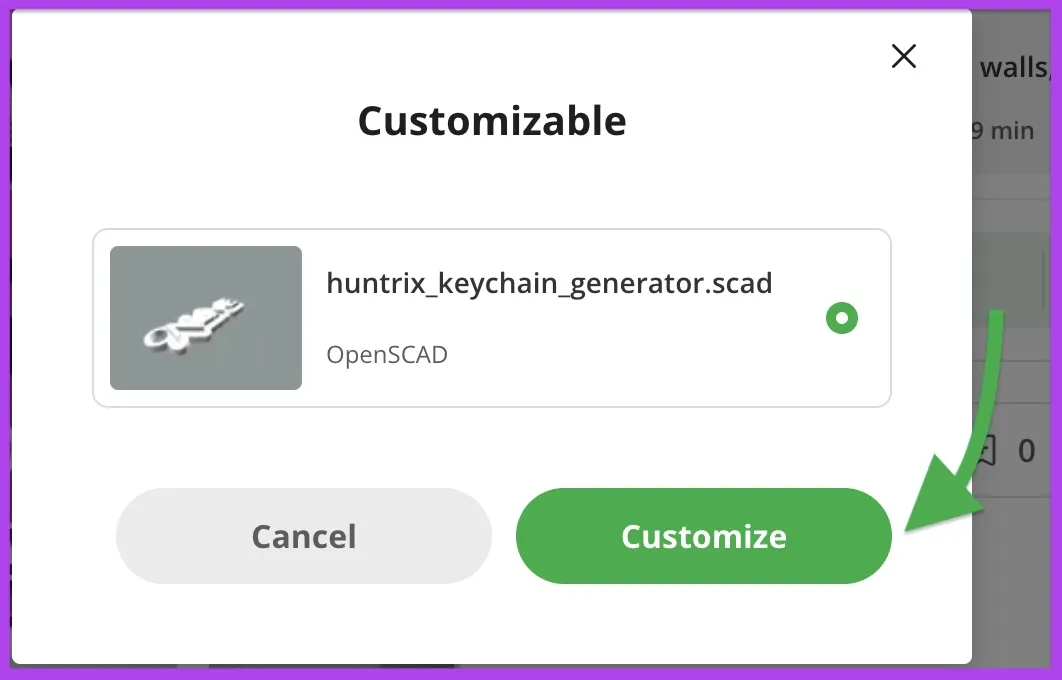Click the "walls" text in the background page
Image resolution: width=1062 pixels, height=680 pixels.
[x=1014, y=68]
